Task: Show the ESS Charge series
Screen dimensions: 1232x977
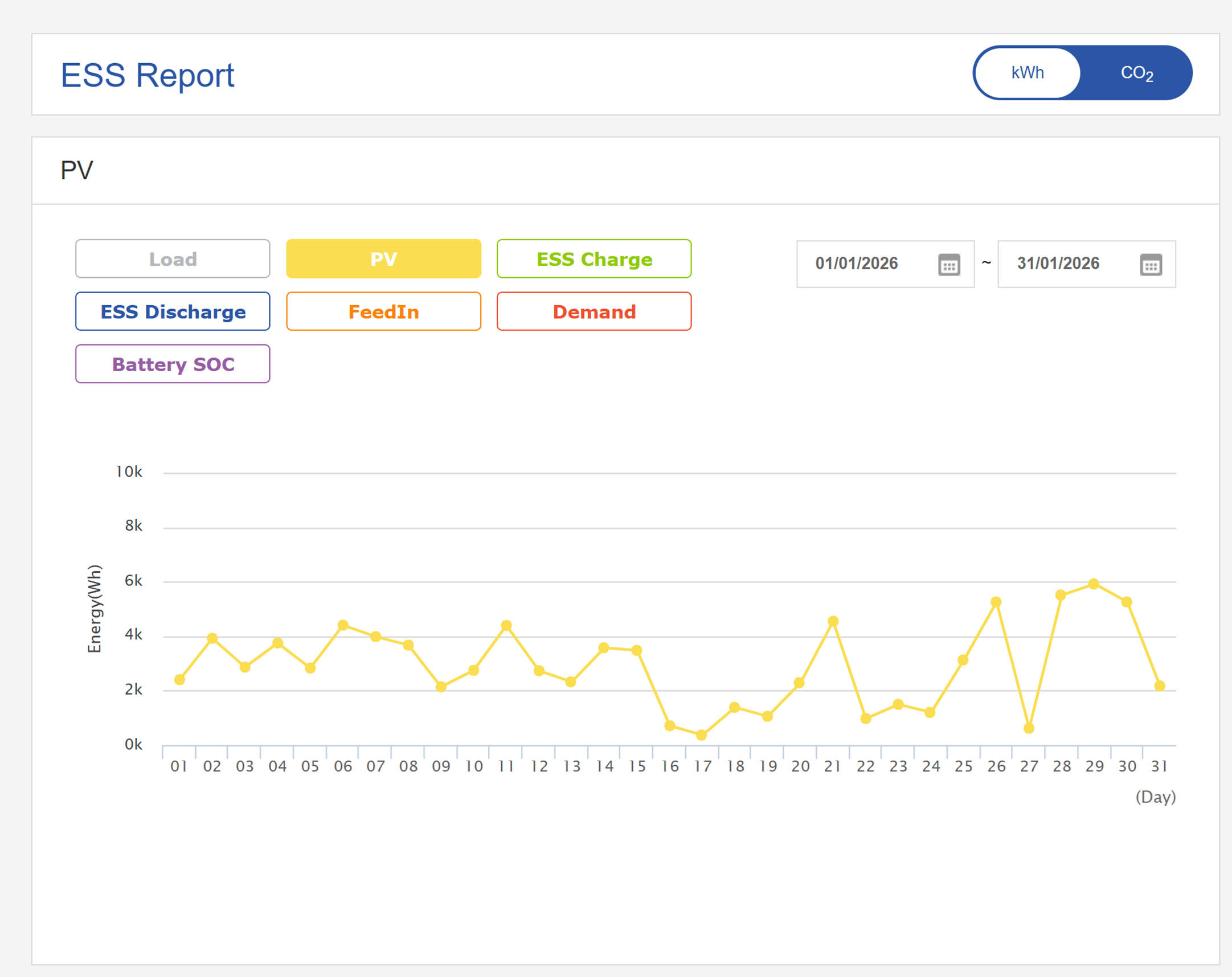Action: coord(594,259)
